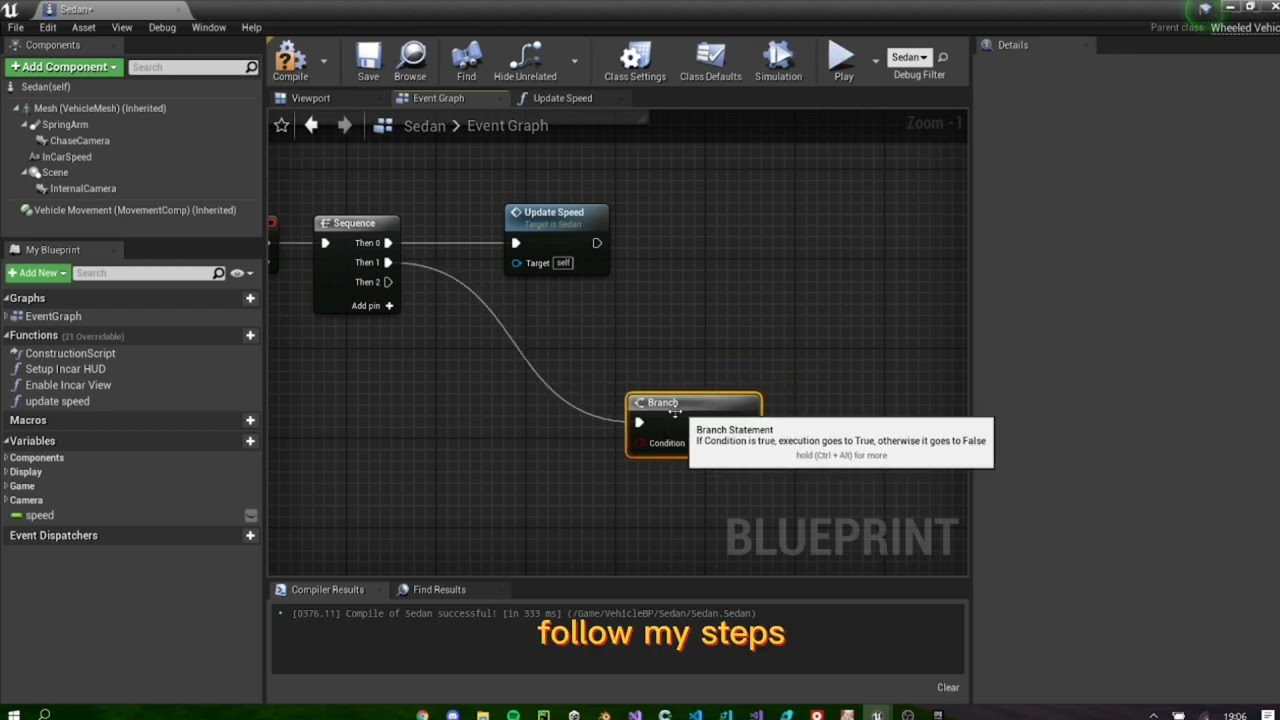The image size is (1280, 720).
Task: Open Class Settings
Action: pyautogui.click(x=635, y=62)
